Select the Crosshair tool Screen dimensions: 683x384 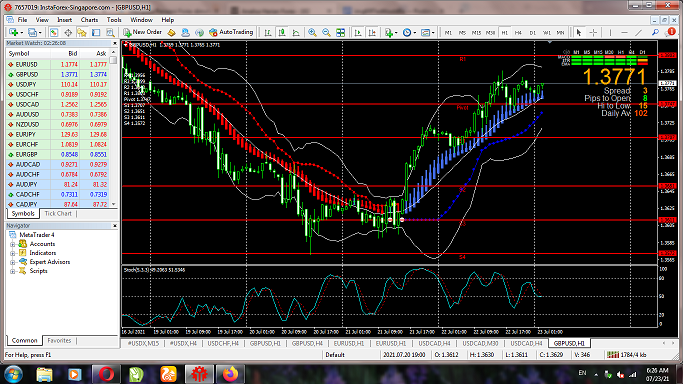(593, 32)
